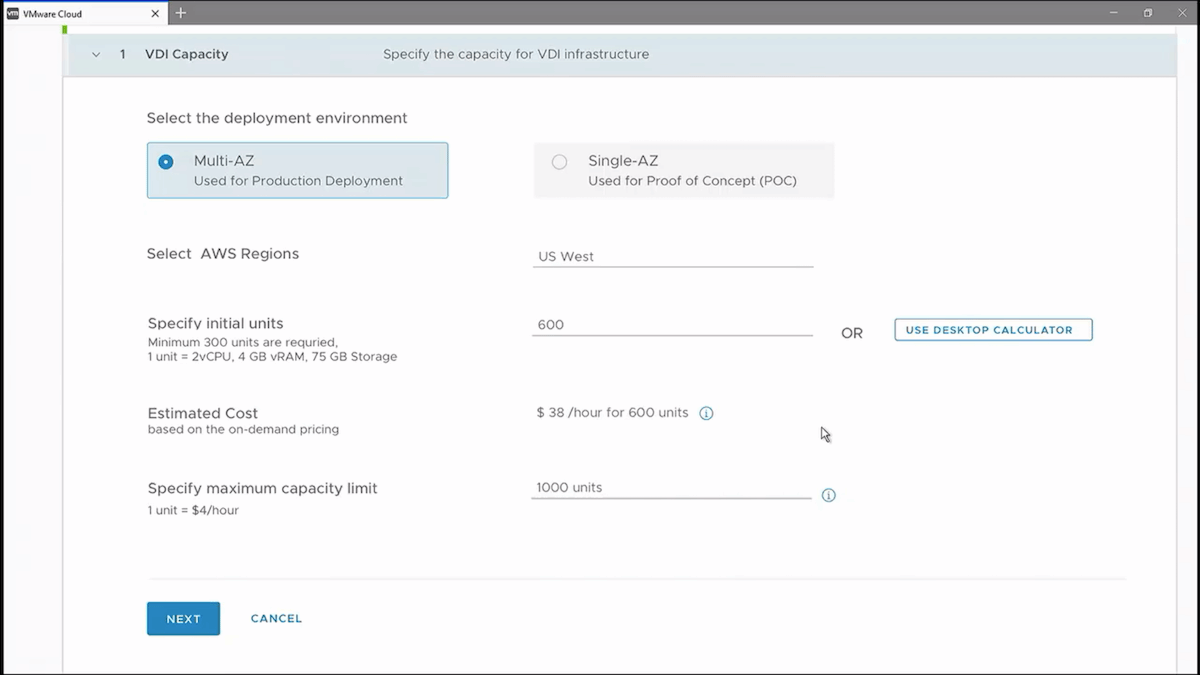Restore down the browser window
The image size is (1200, 675).
pos(1147,13)
